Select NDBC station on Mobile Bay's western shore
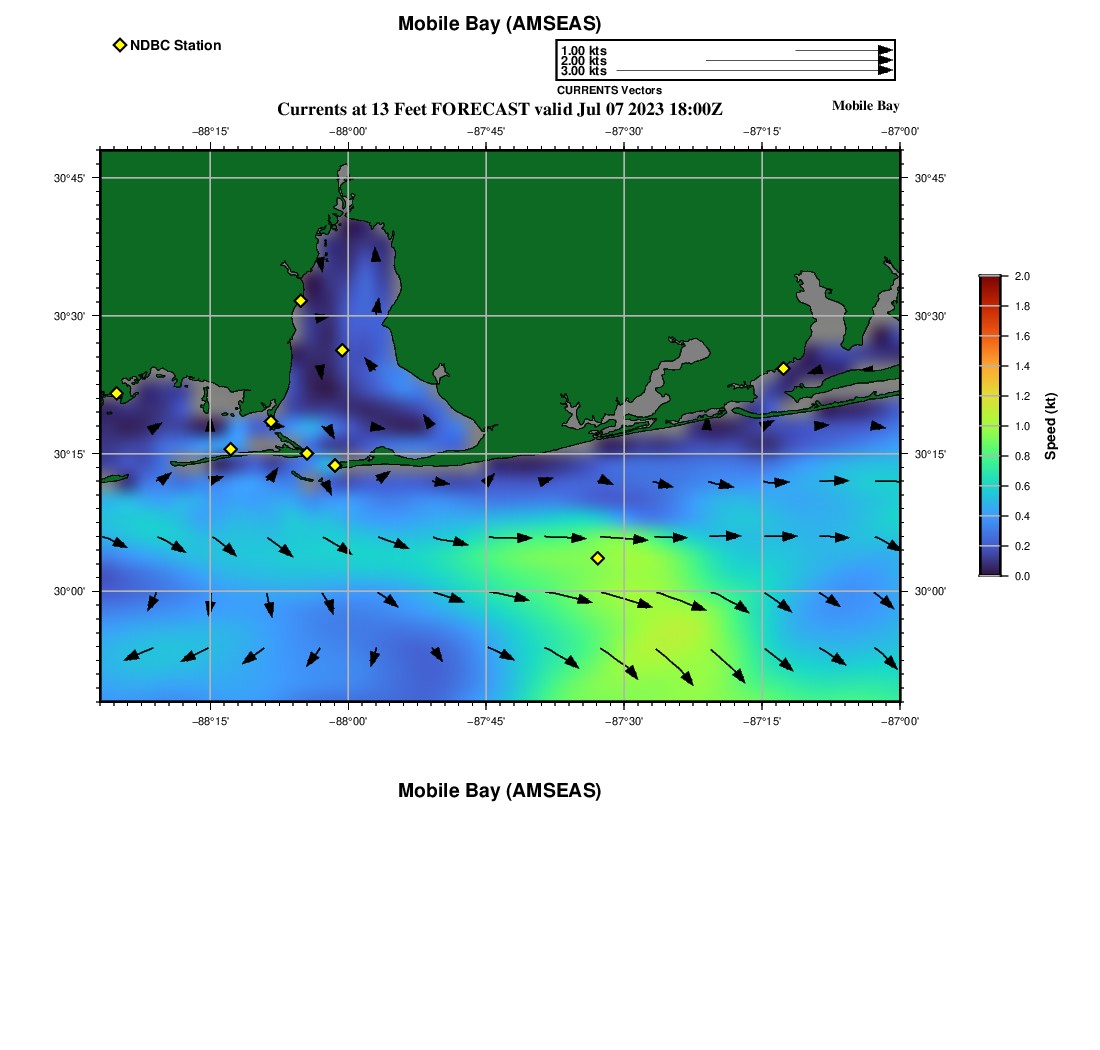The width and height of the screenshot is (1100, 1050). tap(300, 301)
